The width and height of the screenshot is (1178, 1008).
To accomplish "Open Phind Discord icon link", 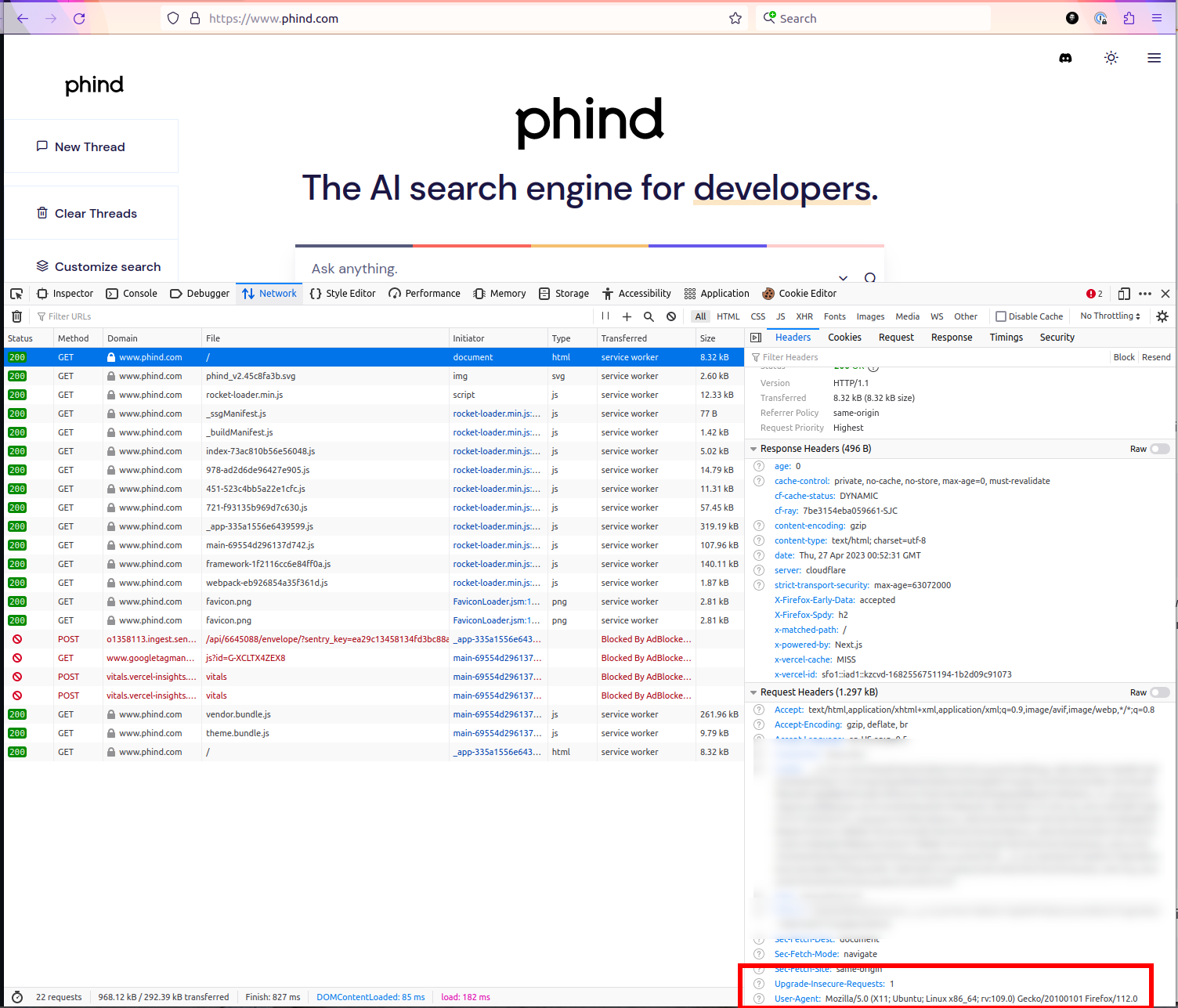I will pyautogui.click(x=1065, y=58).
